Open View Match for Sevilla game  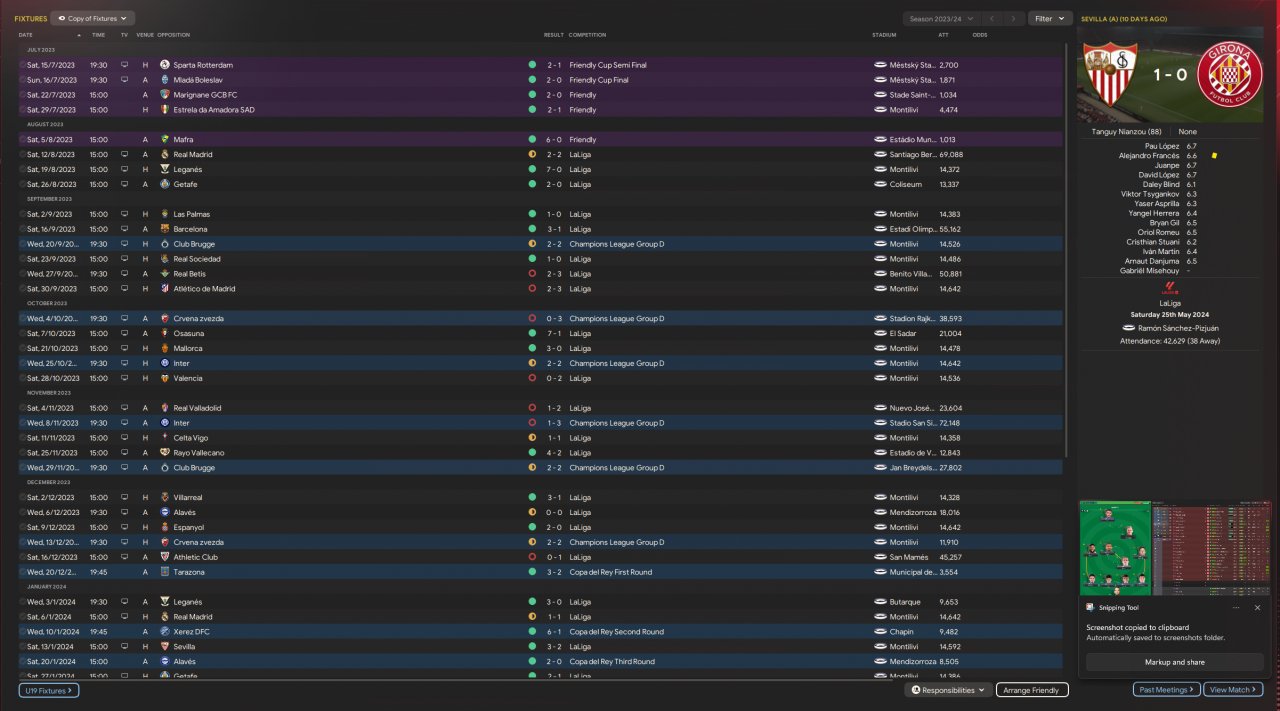click(x=1234, y=690)
